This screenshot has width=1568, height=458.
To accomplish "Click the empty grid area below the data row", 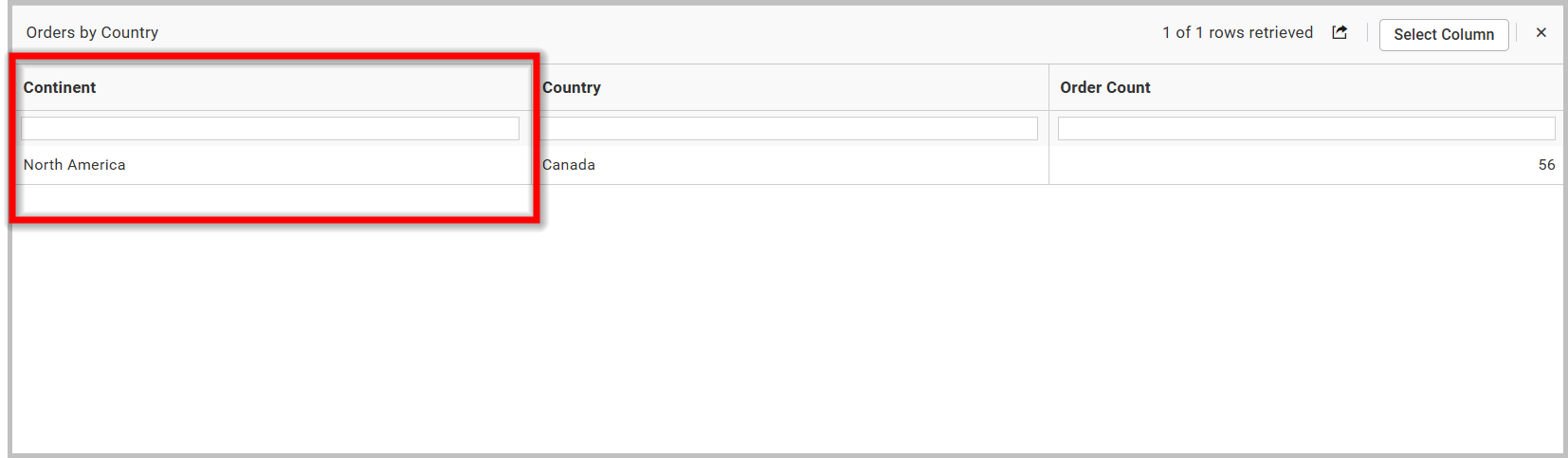I will 787,322.
